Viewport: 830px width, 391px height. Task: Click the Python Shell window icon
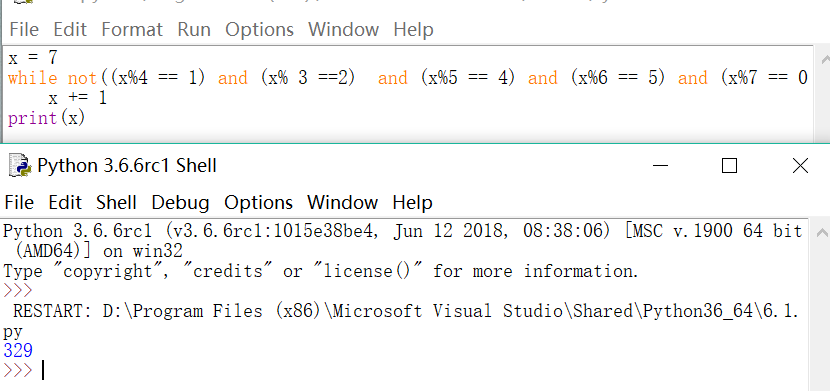coord(20,166)
